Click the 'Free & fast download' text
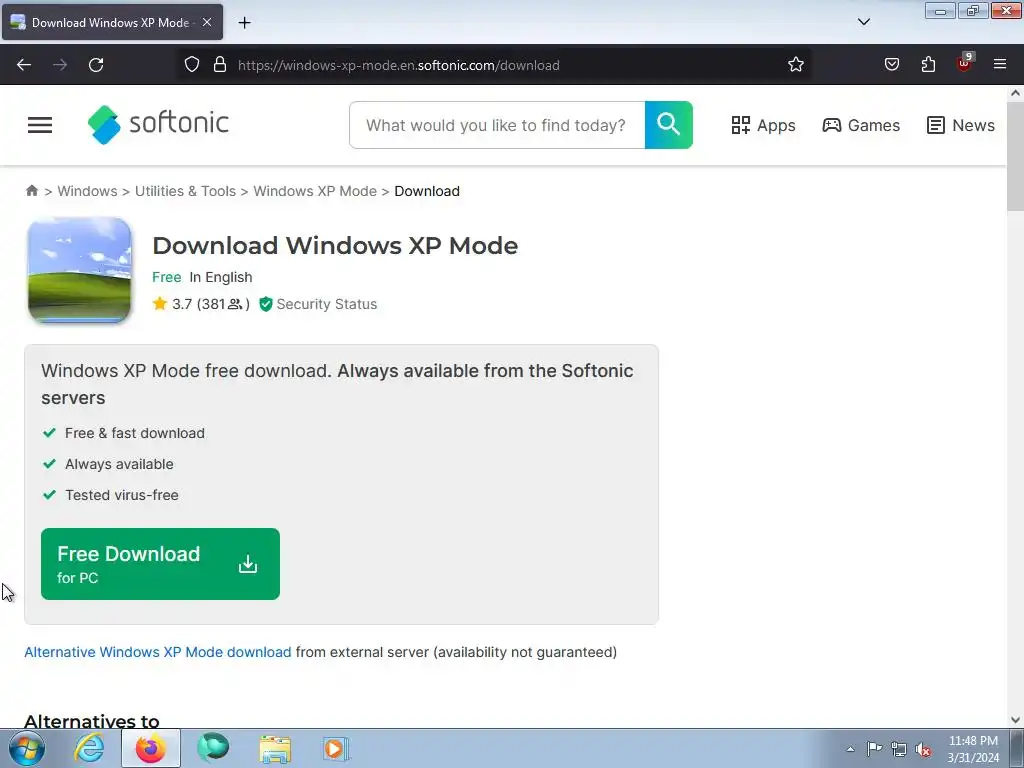This screenshot has width=1024, height=768. tap(135, 433)
